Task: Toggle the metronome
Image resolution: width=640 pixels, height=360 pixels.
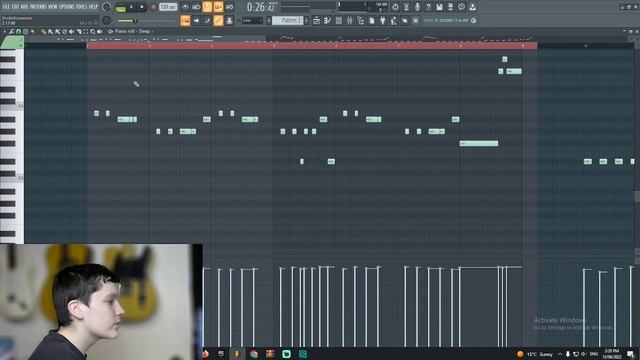Action: 185,7
